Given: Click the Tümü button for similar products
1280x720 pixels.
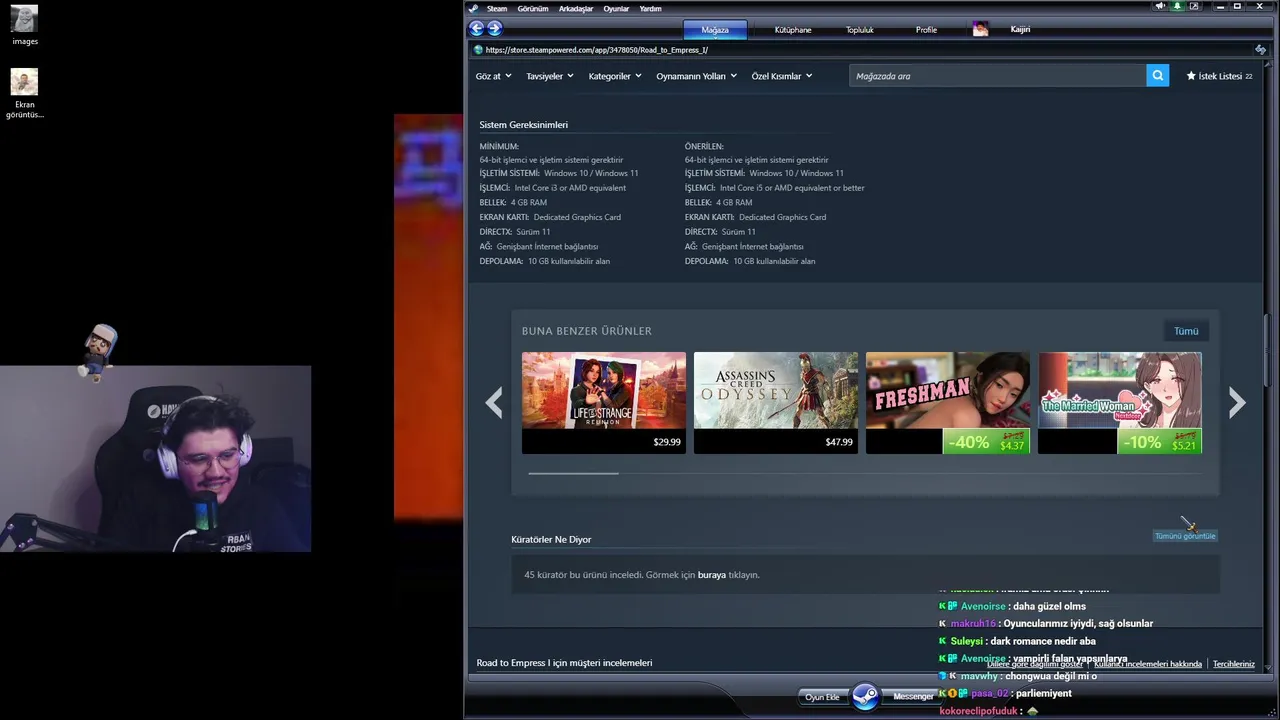Looking at the screenshot, I should click(1186, 331).
